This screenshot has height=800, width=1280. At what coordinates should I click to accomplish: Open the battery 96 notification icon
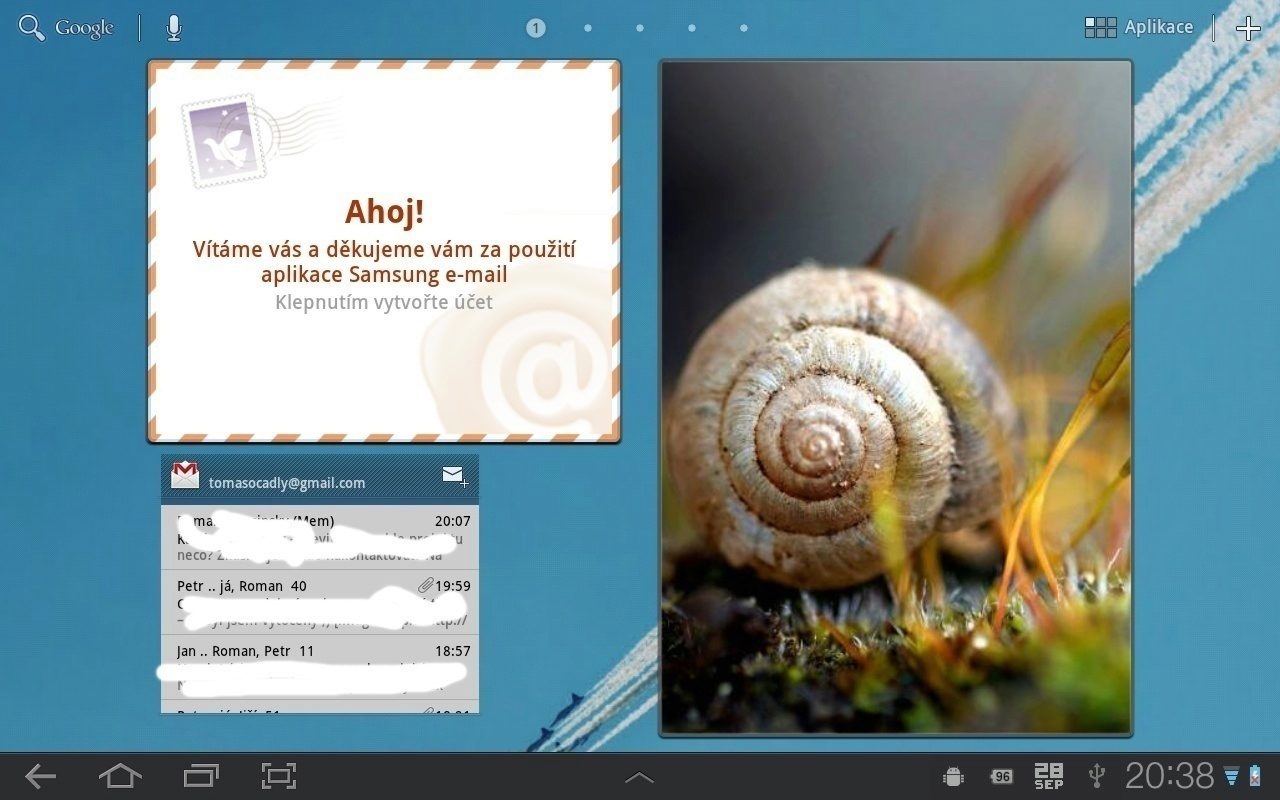[x=1002, y=777]
